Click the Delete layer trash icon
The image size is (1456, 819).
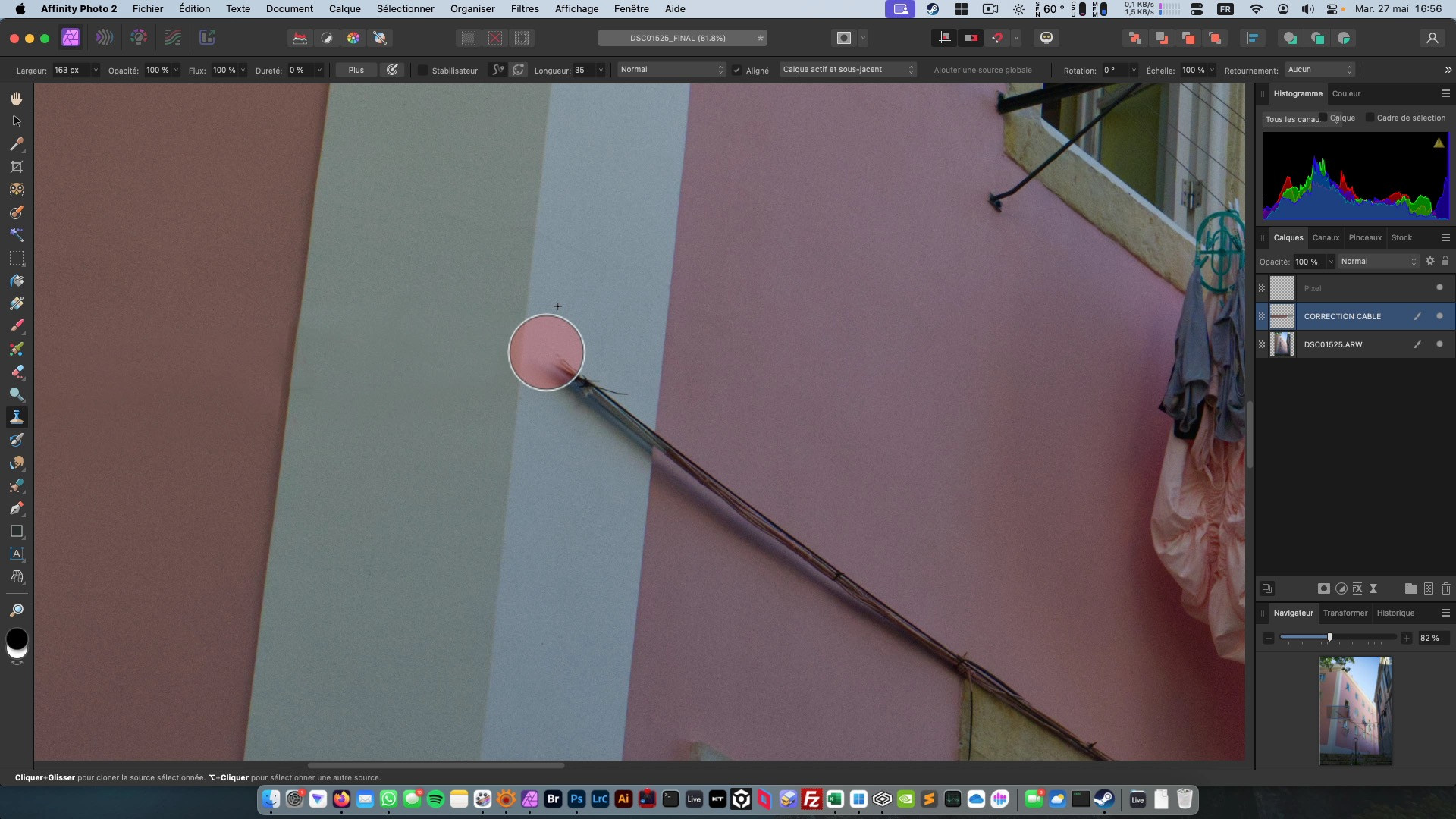pos(1445,588)
